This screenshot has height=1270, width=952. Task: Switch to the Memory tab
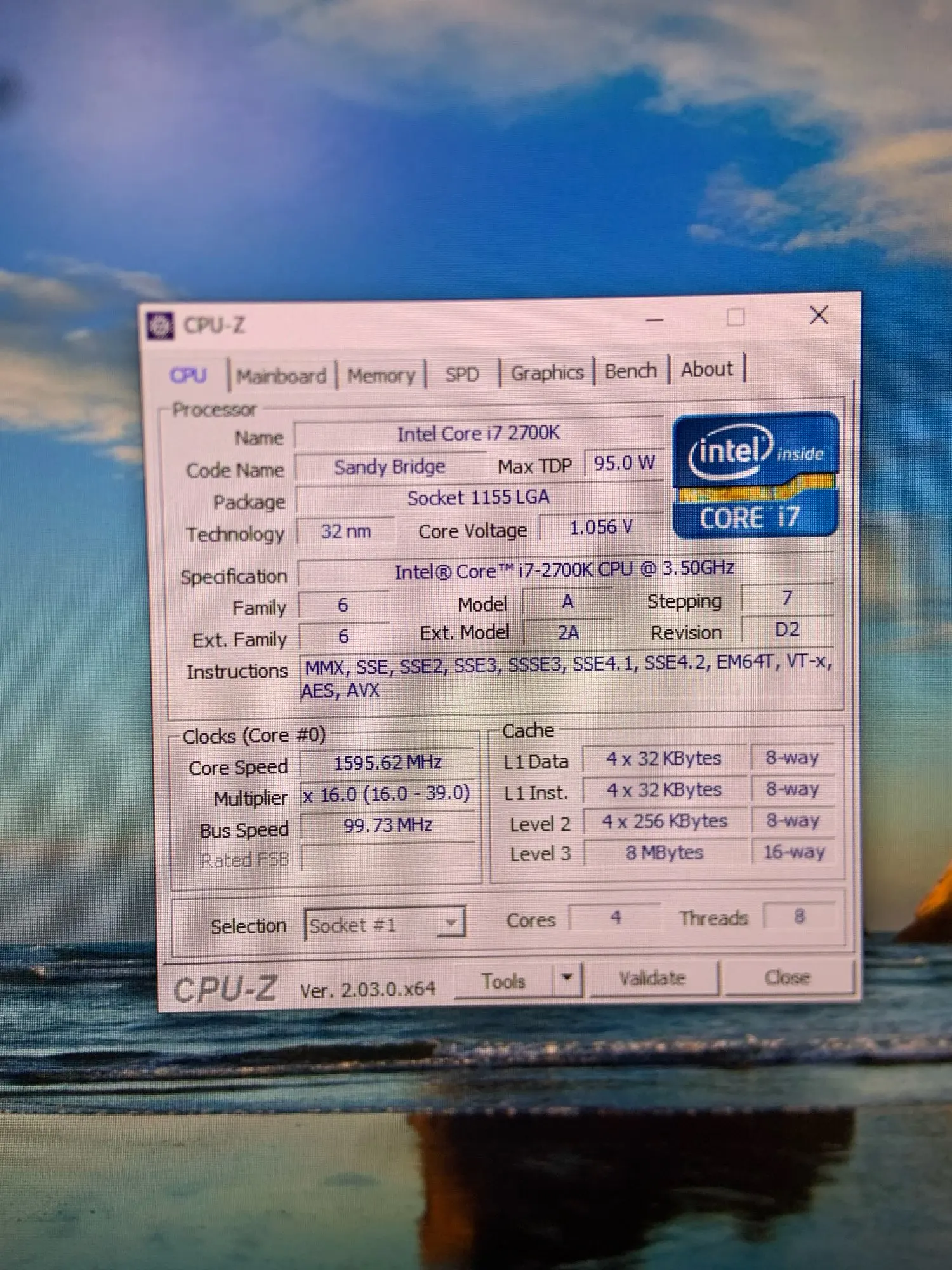[x=381, y=375]
